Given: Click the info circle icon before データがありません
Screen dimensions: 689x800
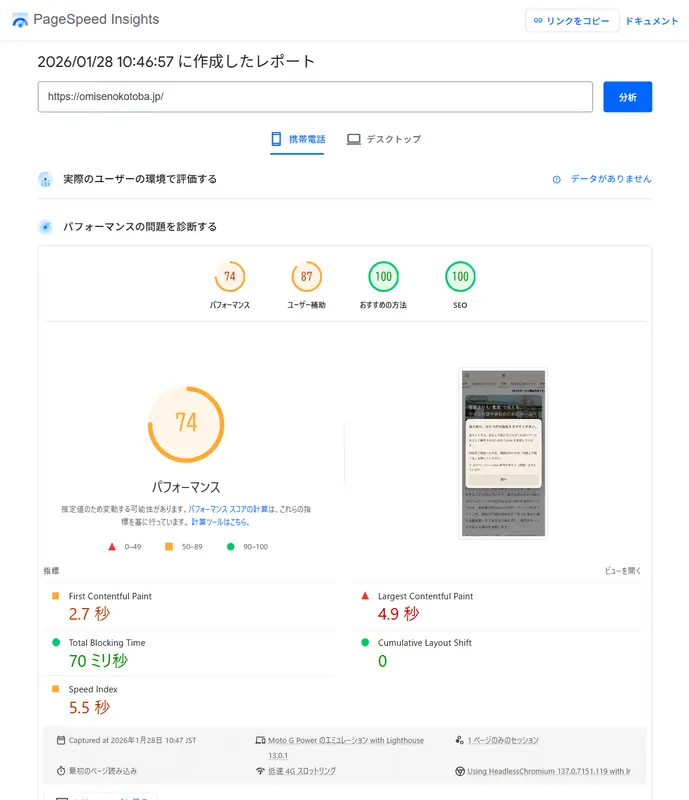Looking at the screenshot, I should pyautogui.click(x=557, y=180).
